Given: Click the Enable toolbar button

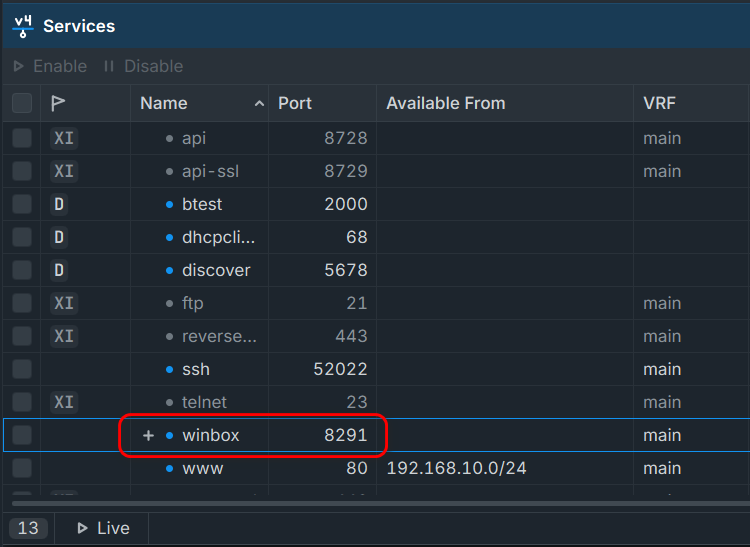Looking at the screenshot, I should (x=50, y=66).
